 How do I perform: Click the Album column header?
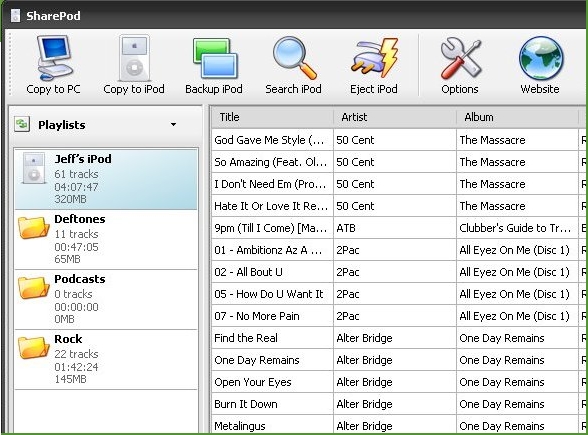(518, 117)
